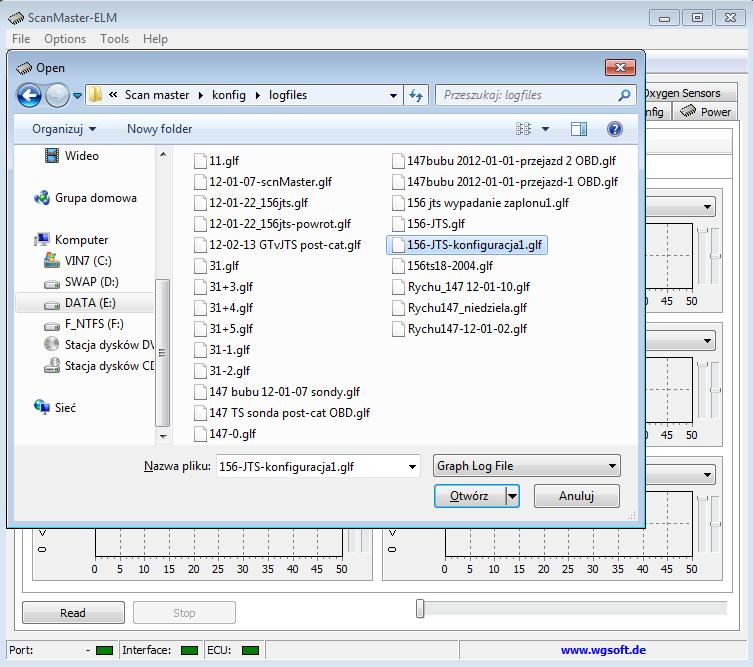Select file icon of 11.glf
This screenshot has height=667, width=753.
click(200, 161)
